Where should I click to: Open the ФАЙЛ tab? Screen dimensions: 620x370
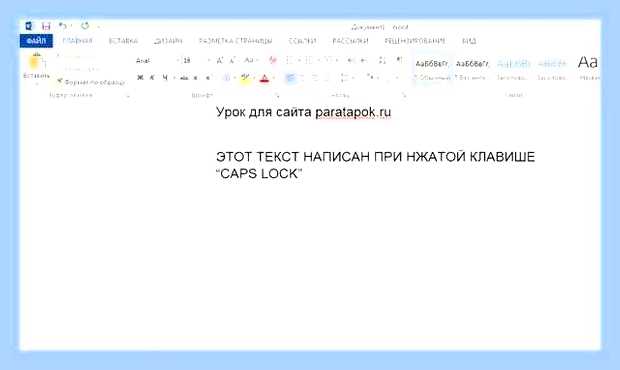(x=36, y=41)
